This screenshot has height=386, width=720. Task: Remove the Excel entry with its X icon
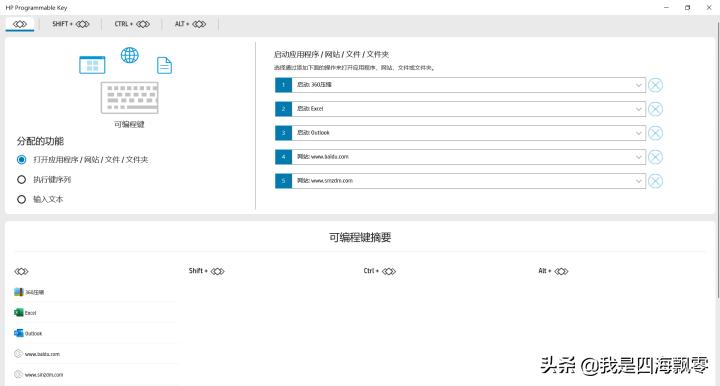coord(655,109)
